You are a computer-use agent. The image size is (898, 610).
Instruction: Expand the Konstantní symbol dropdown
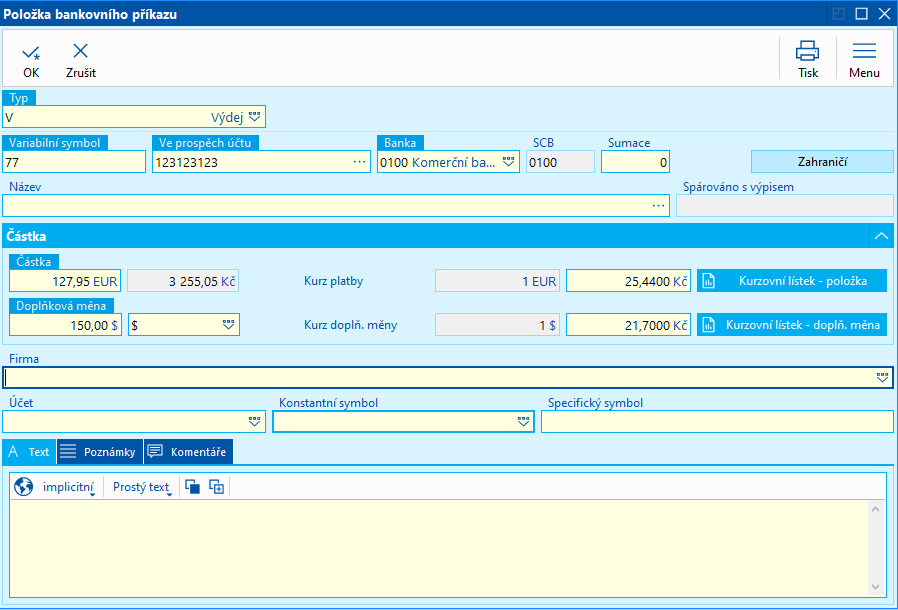click(x=523, y=422)
